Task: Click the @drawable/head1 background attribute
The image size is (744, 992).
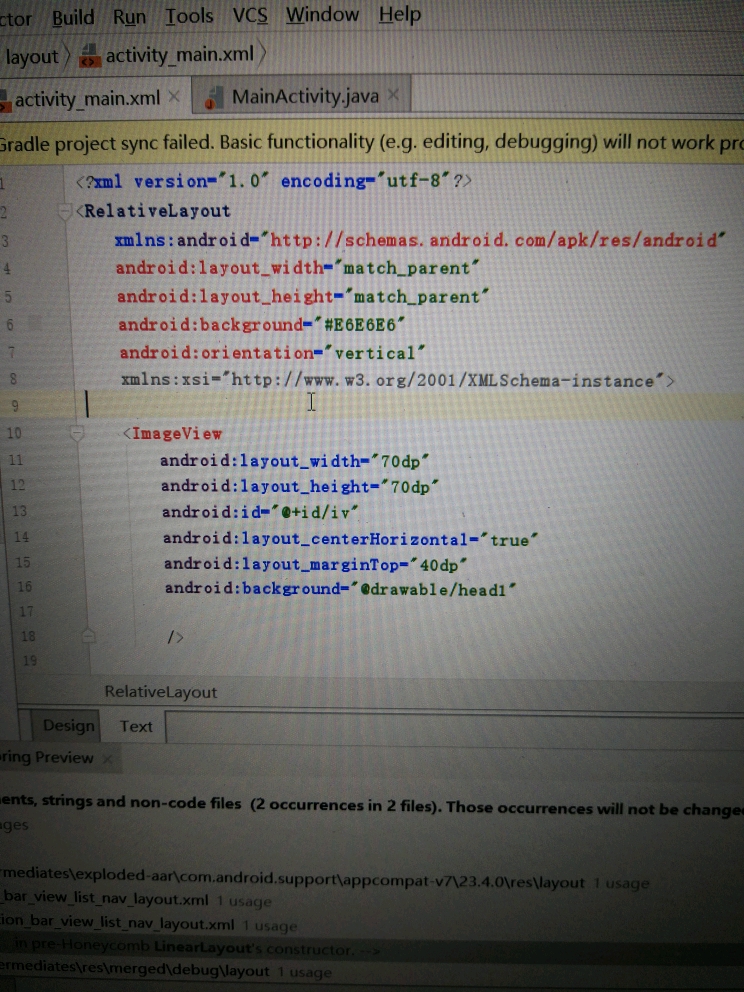Action: coord(340,589)
